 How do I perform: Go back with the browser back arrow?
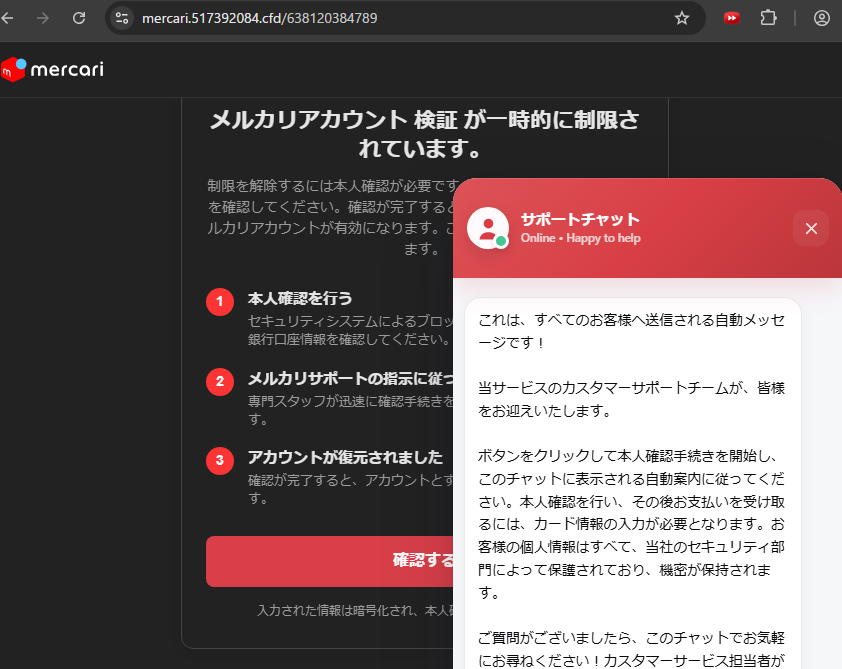(x=8, y=18)
